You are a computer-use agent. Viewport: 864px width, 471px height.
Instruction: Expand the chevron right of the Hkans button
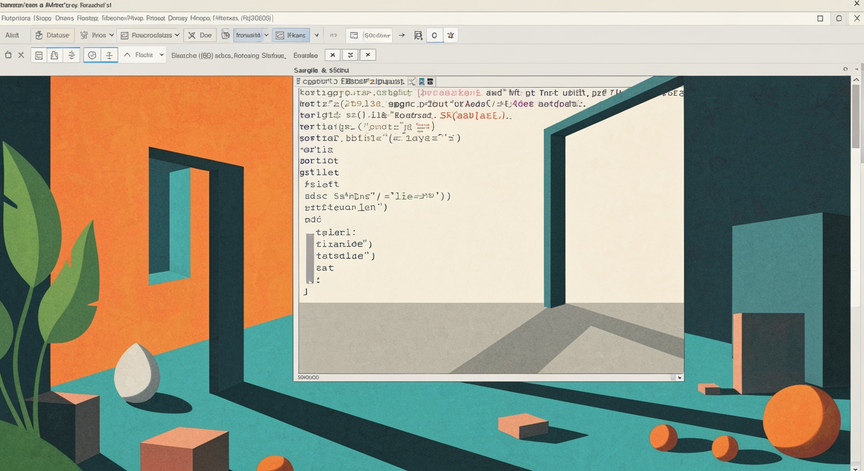tap(316, 35)
